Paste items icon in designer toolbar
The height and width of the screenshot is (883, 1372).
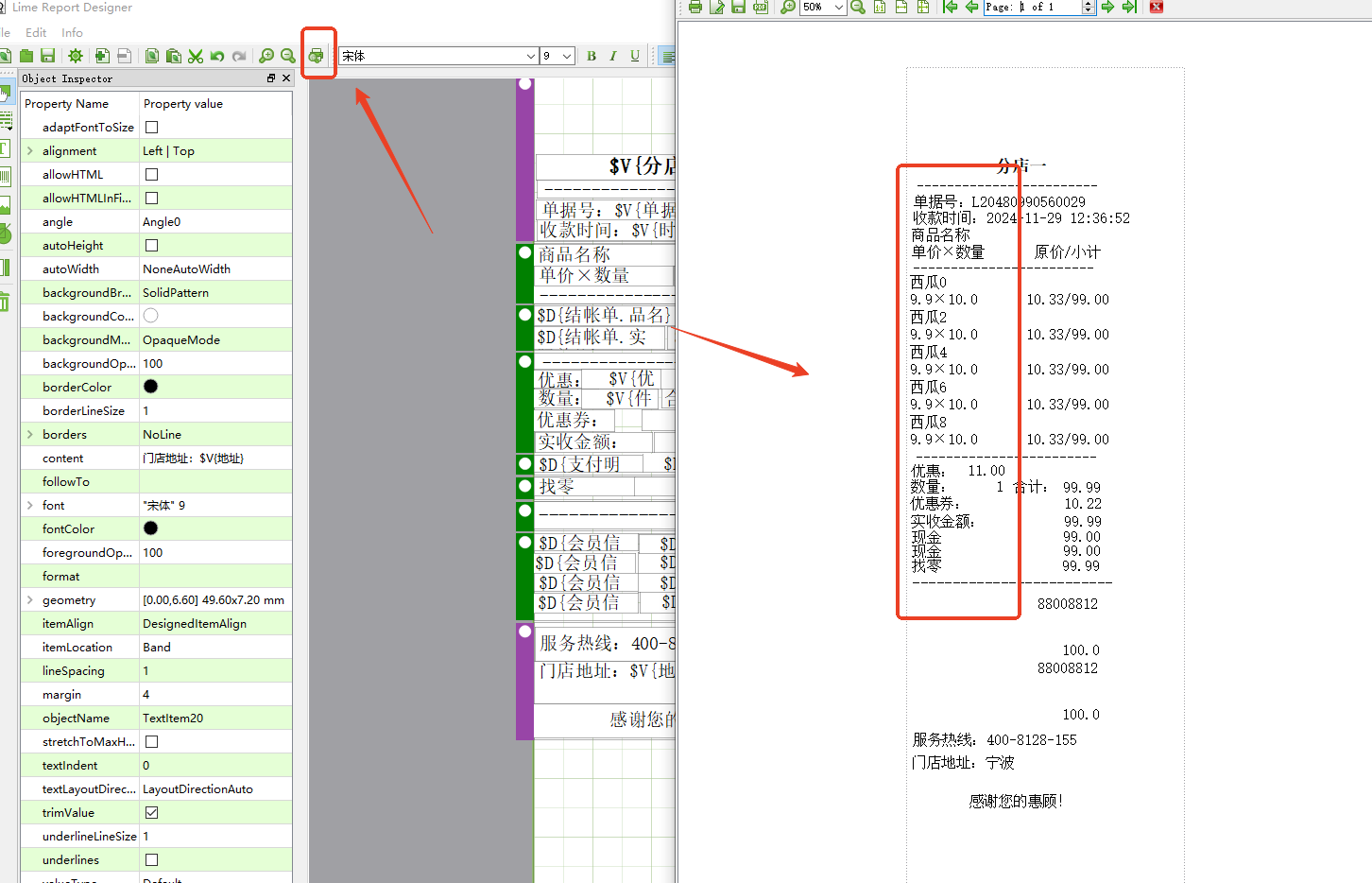click(x=174, y=56)
